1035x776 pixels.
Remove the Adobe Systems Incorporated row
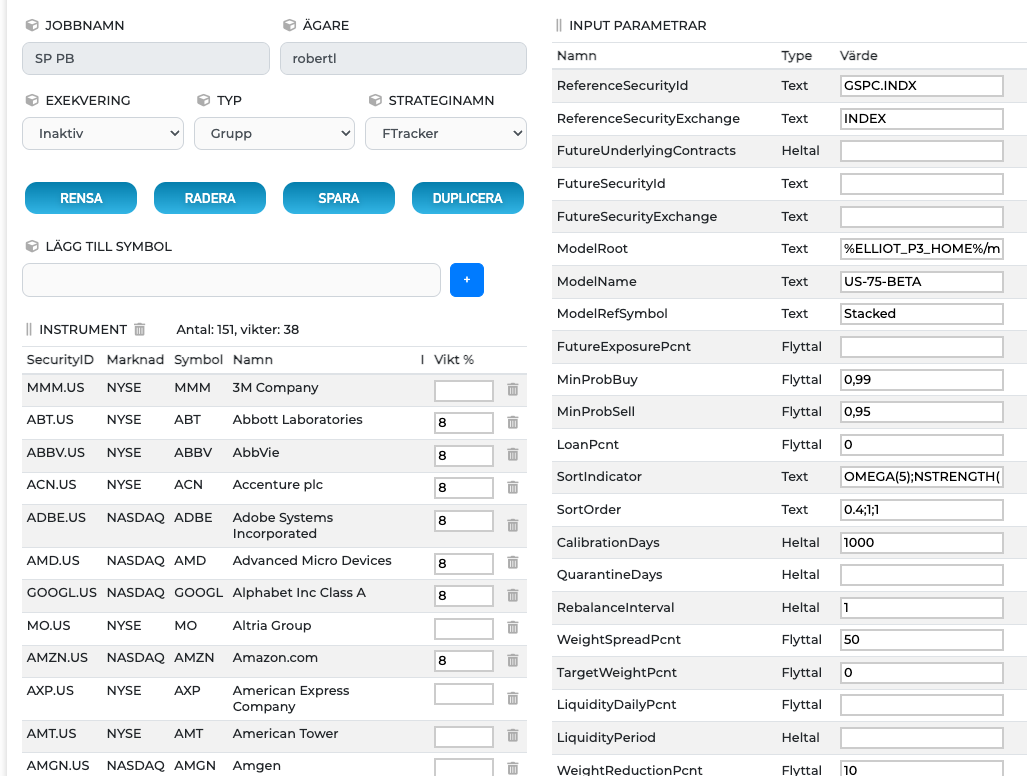coord(513,525)
